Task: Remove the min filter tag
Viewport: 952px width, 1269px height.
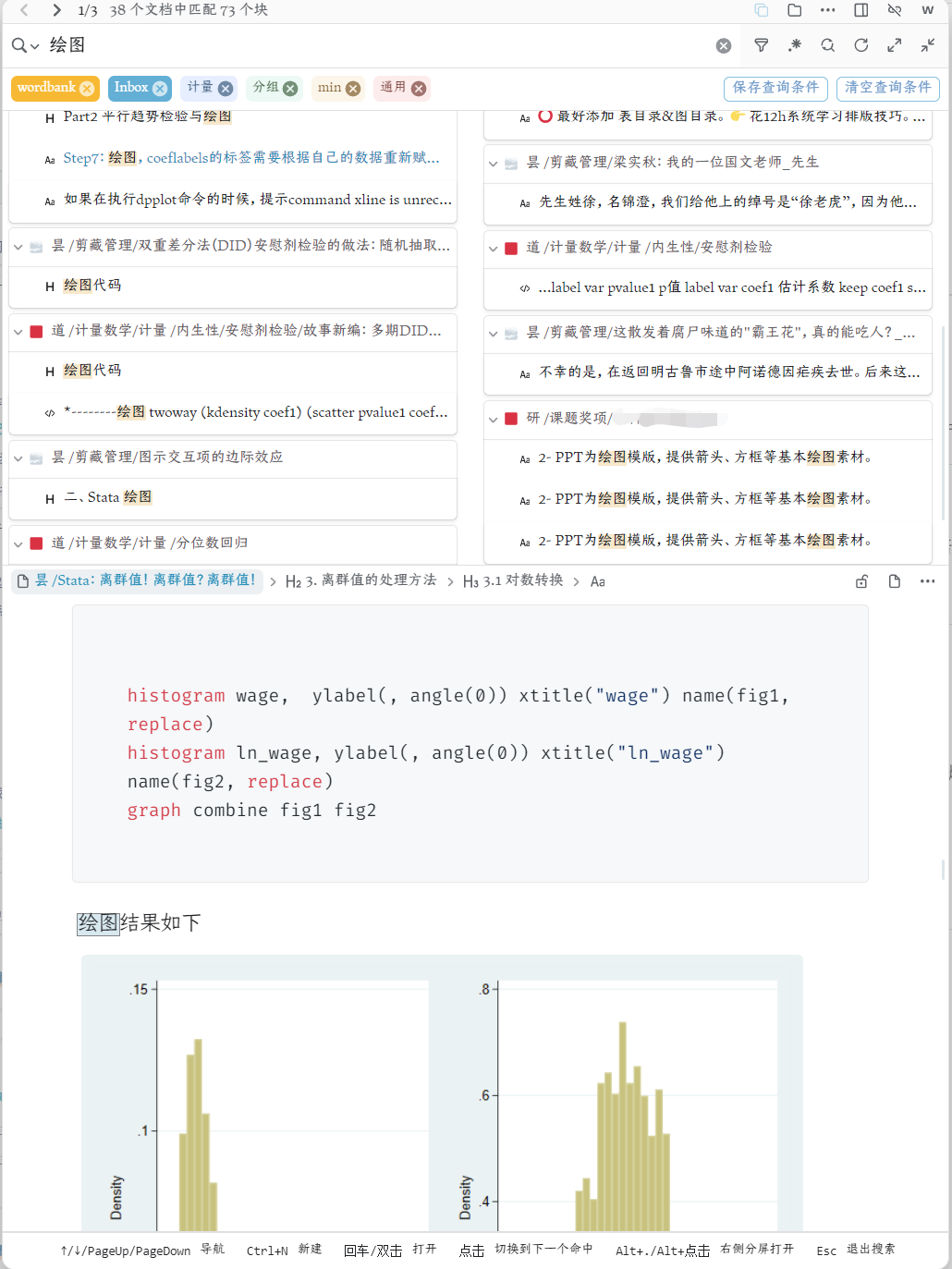Action: coord(353,88)
